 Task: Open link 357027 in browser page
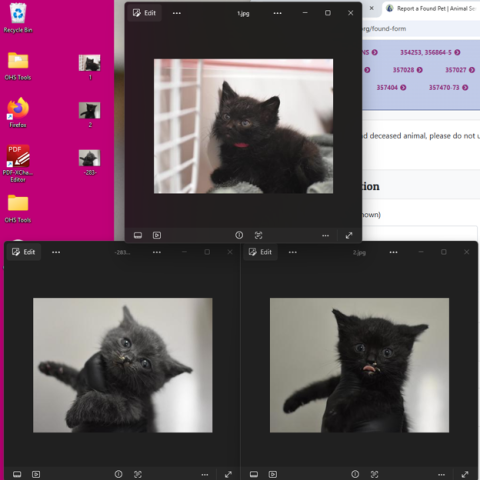tap(460, 70)
